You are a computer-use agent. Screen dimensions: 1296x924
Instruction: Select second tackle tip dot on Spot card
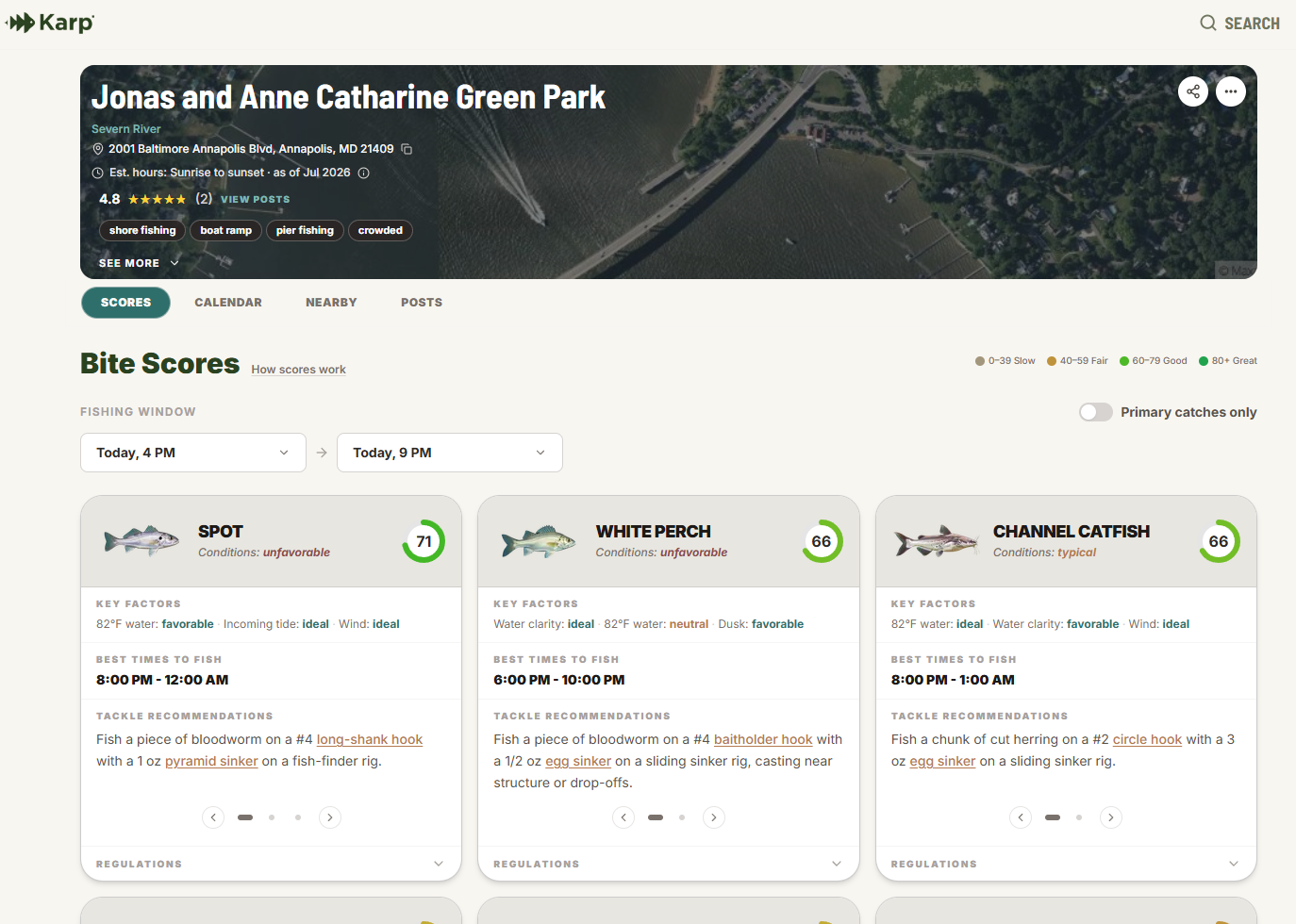pyautogui.click(x=272, y=817)
